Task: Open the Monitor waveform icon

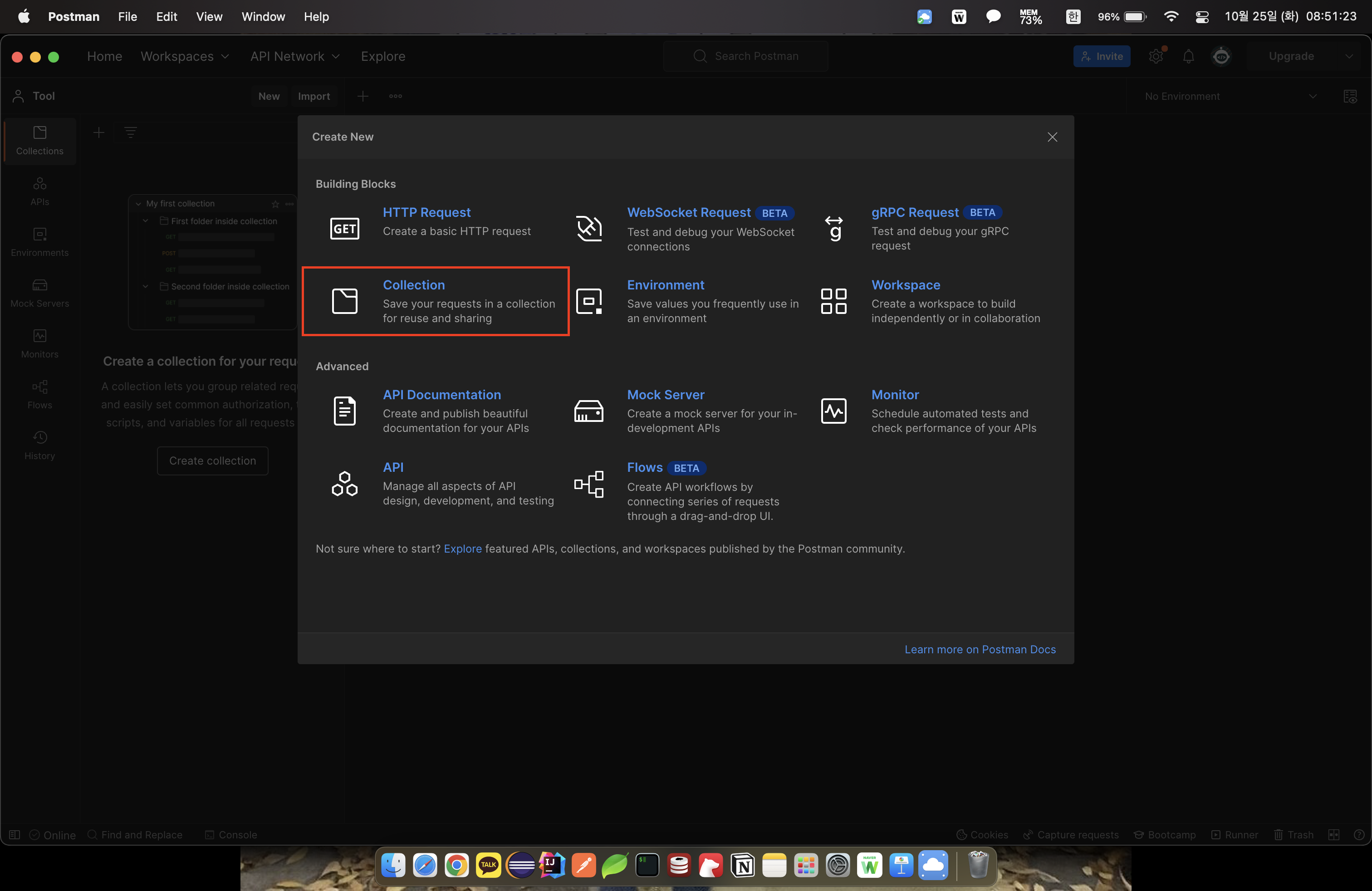Action: click(x=833, y=411)
